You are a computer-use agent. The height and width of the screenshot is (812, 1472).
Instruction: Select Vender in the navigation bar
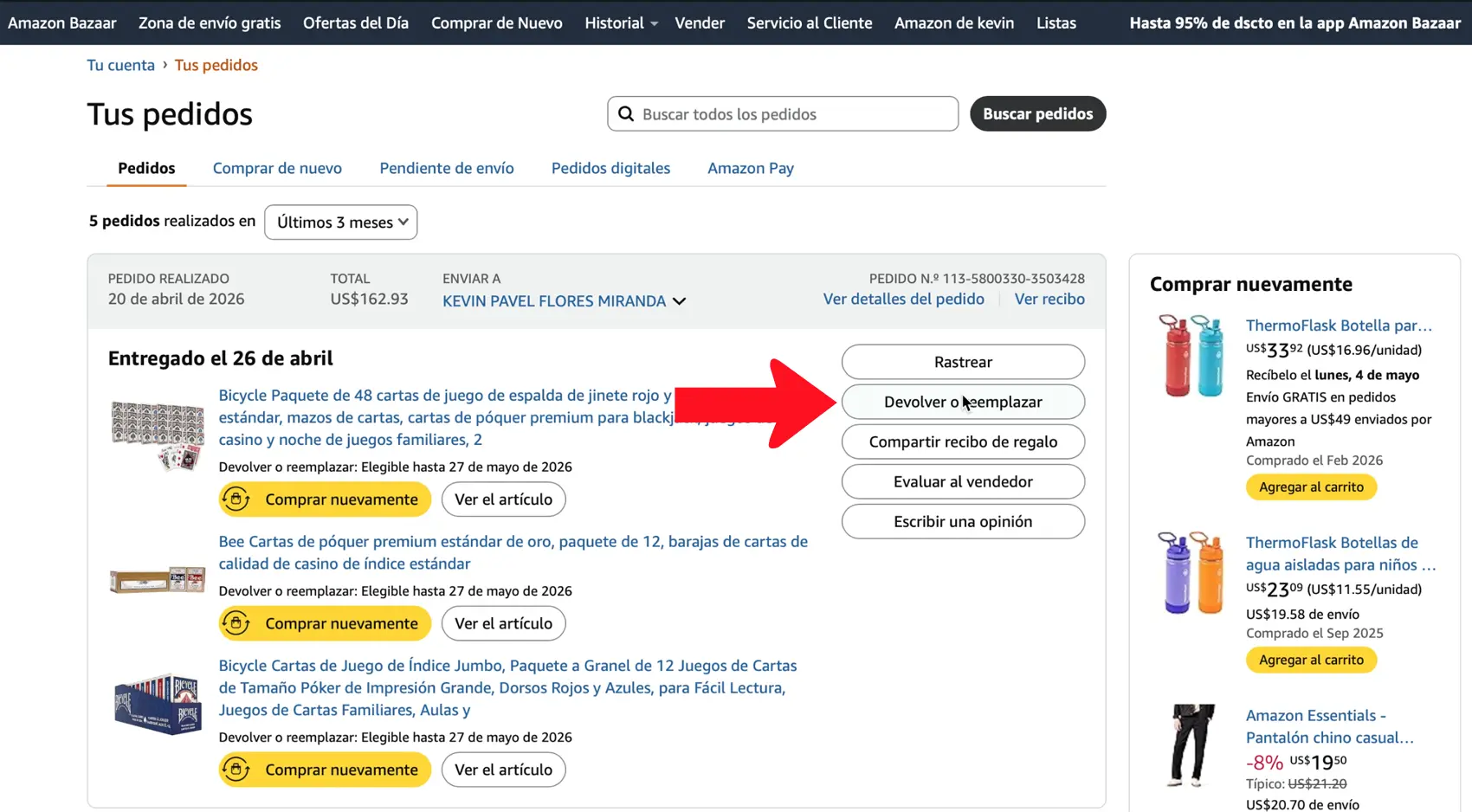700,23
